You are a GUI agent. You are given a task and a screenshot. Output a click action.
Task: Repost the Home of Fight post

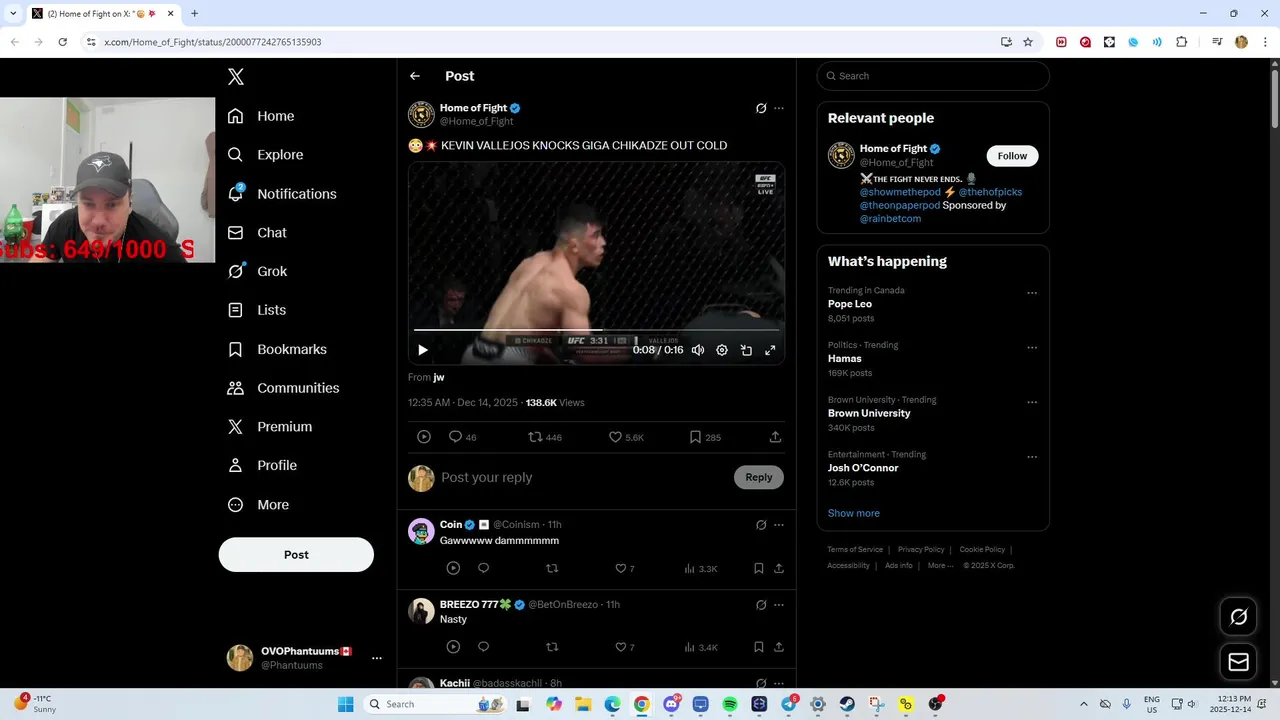[x=545, y=437]
